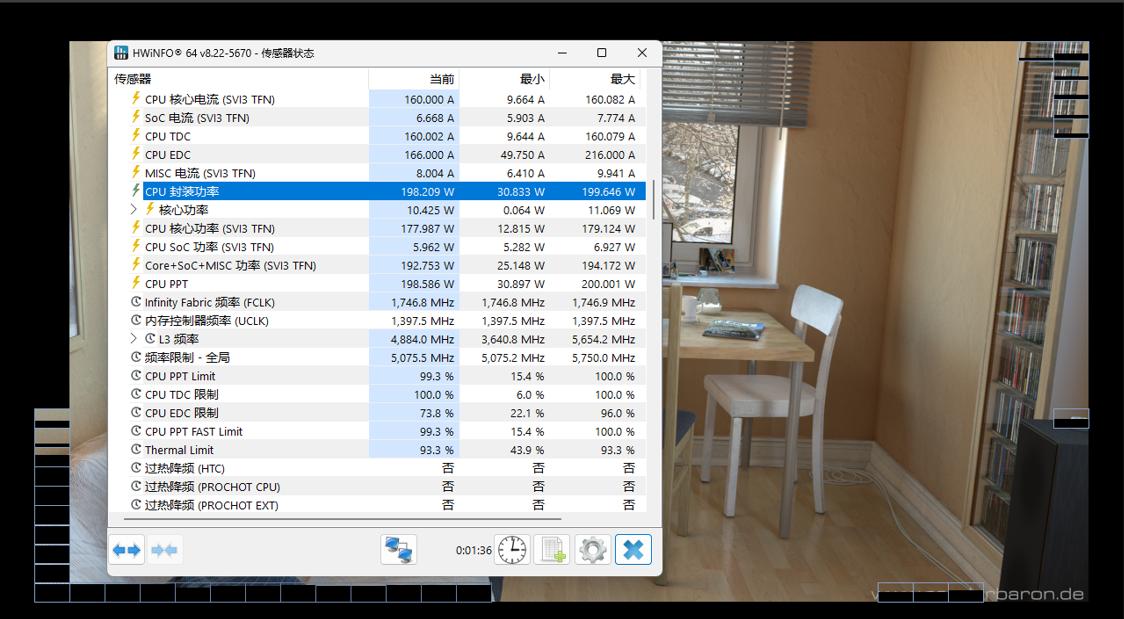Click clock icon of 频率限制 - 全局 row
Screen dimensions: 1124x619
tap(136, 357)
